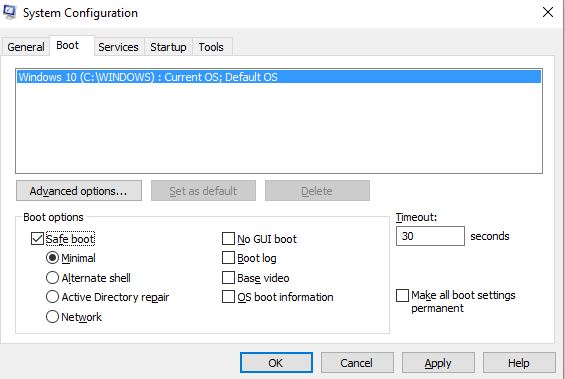Enable Base video option
The height and width of the screenshot is (379, 565).
[228, 278]
